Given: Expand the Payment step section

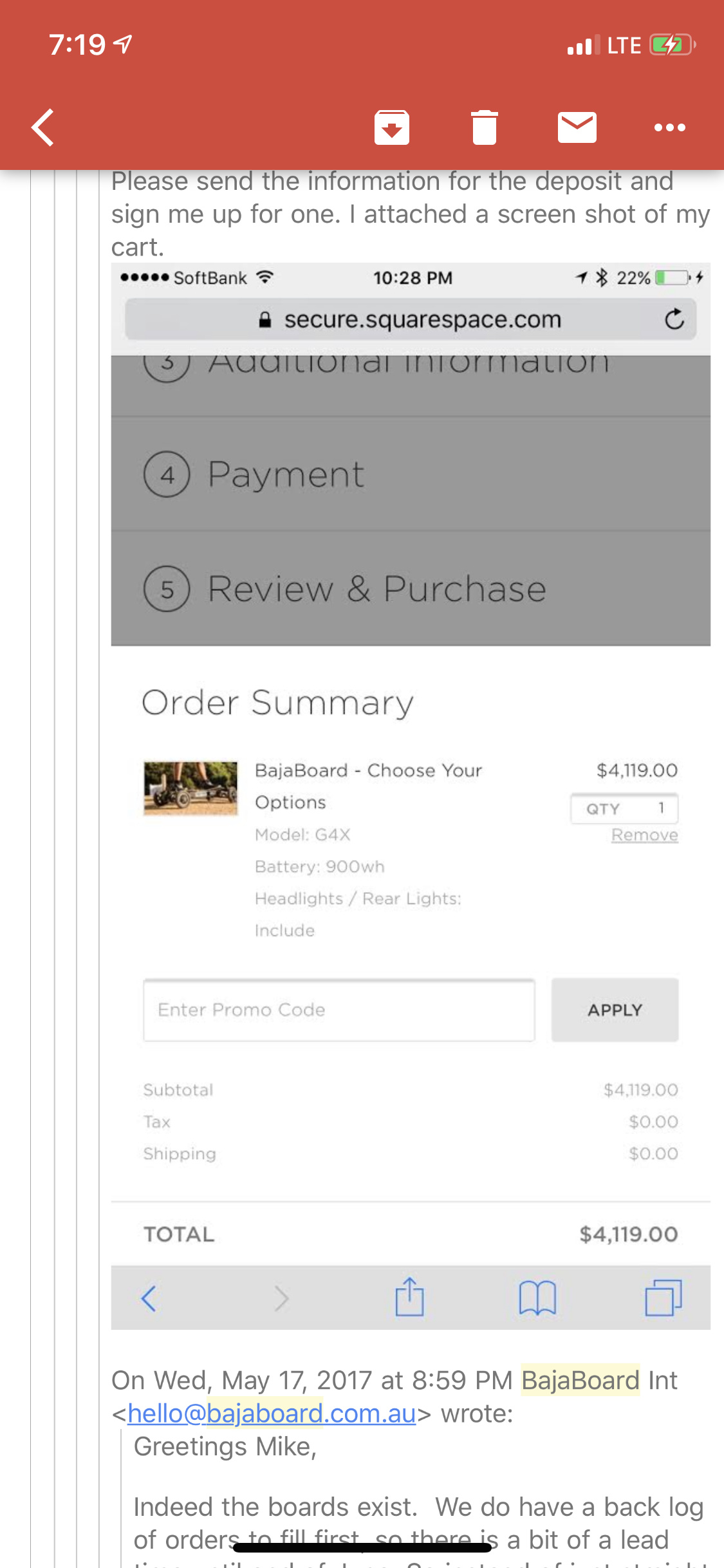Looking at the screenshot, I should click(411, 474).
